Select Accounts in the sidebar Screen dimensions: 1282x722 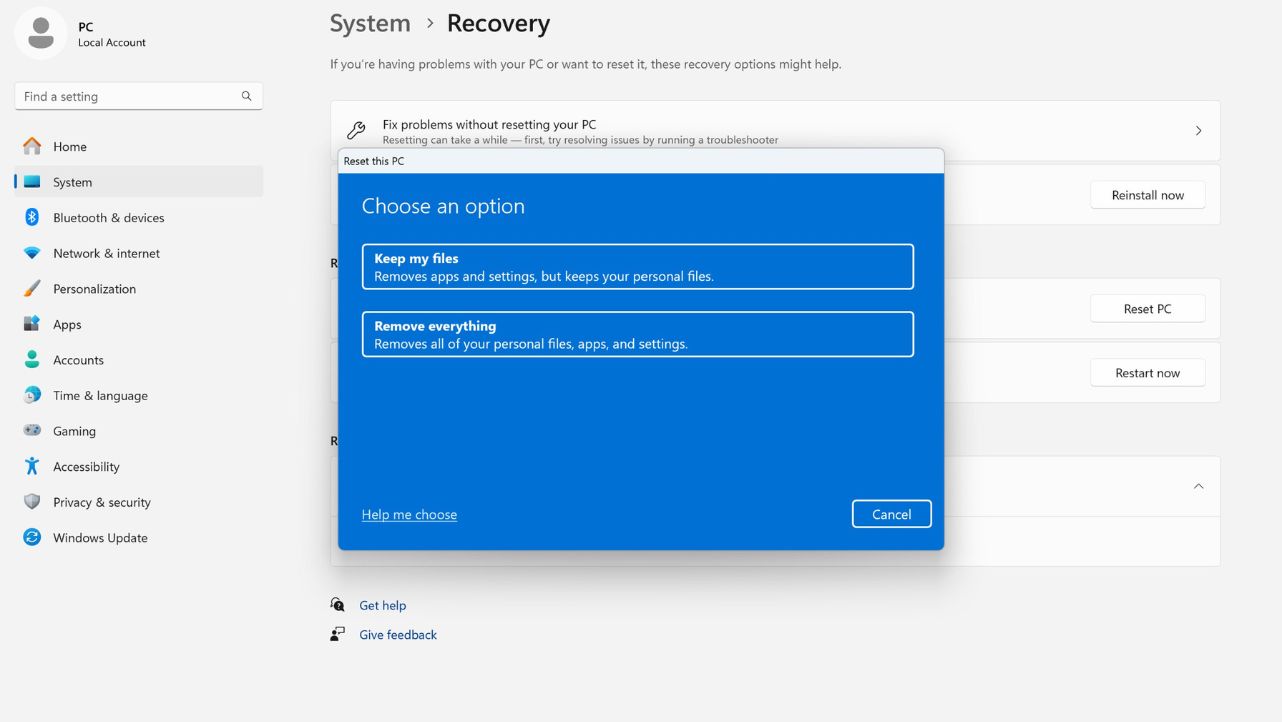139,360
